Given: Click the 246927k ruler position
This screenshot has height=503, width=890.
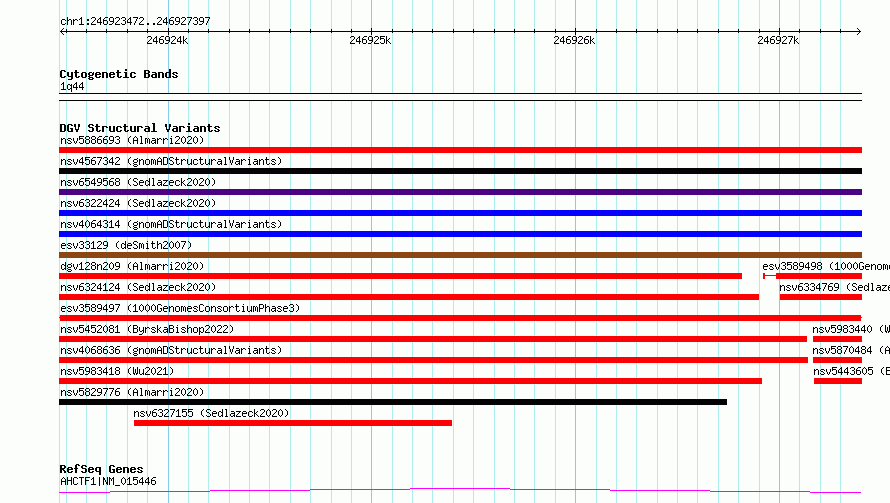Looking at the screenshot, I should 778,40.
